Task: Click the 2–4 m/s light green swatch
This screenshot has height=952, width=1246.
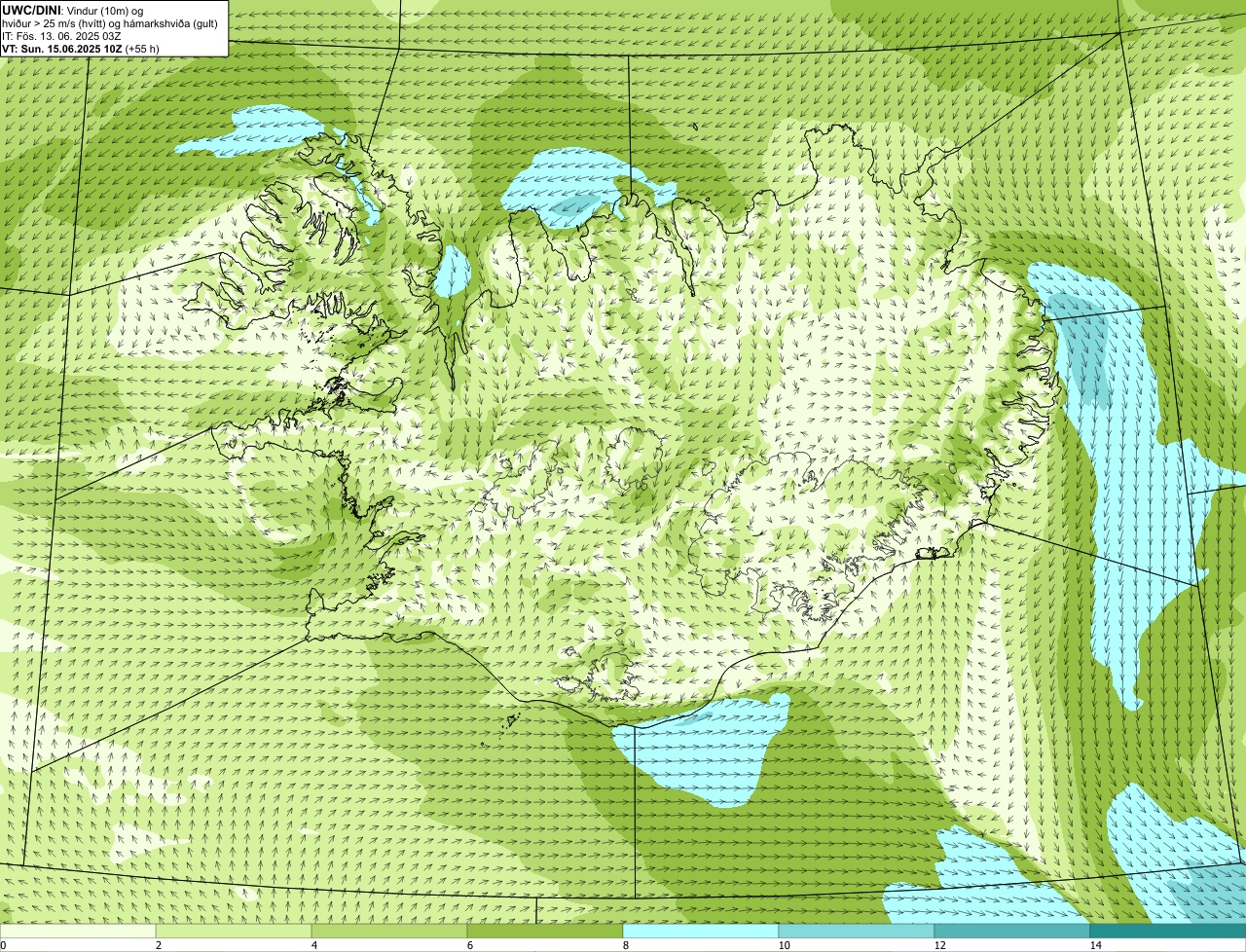Action: click(234, 931)
